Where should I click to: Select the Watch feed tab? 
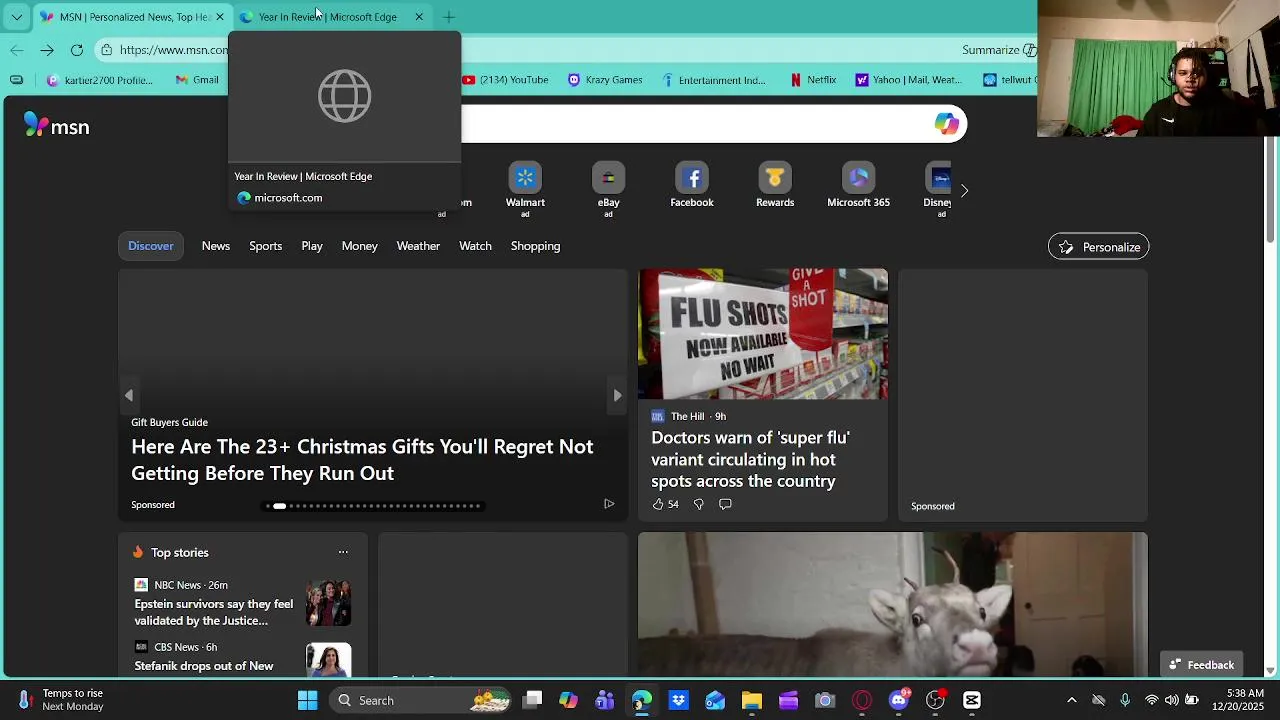[x=475, y=246]
